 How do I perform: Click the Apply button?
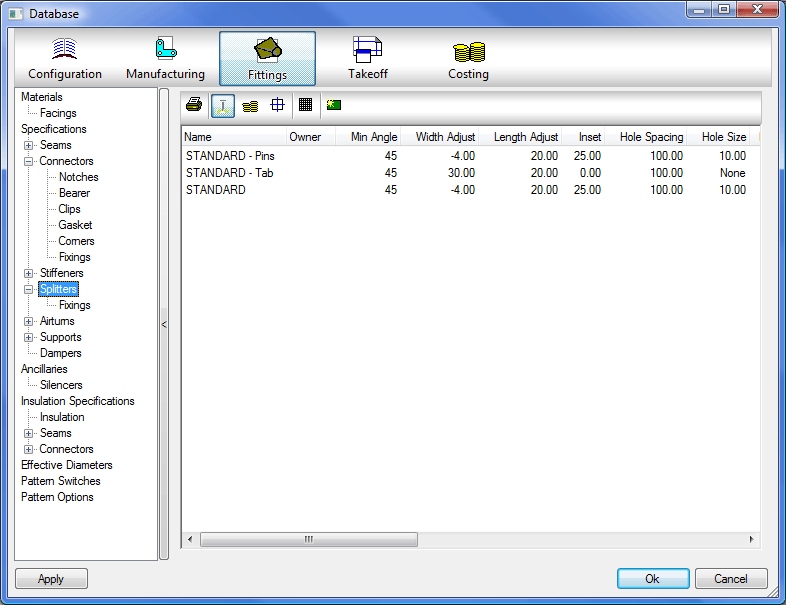[51, 579]
